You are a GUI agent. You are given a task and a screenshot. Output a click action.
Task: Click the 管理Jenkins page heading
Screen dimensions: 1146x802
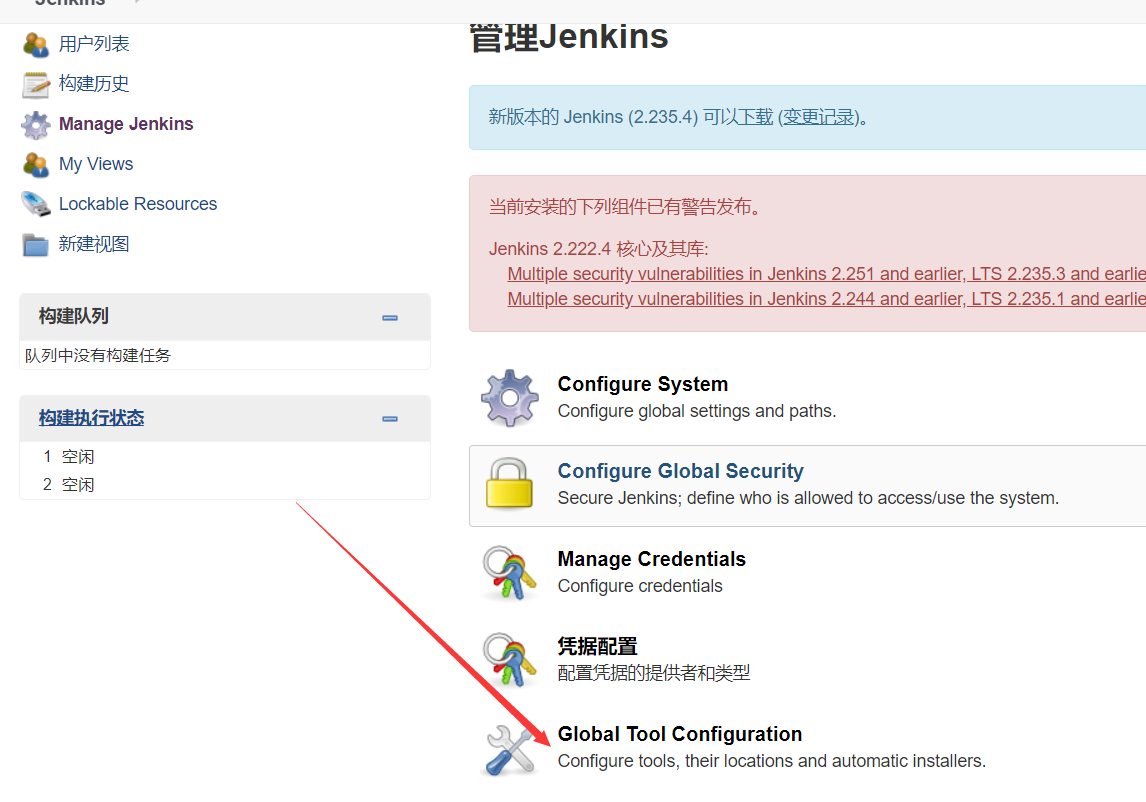569,36
